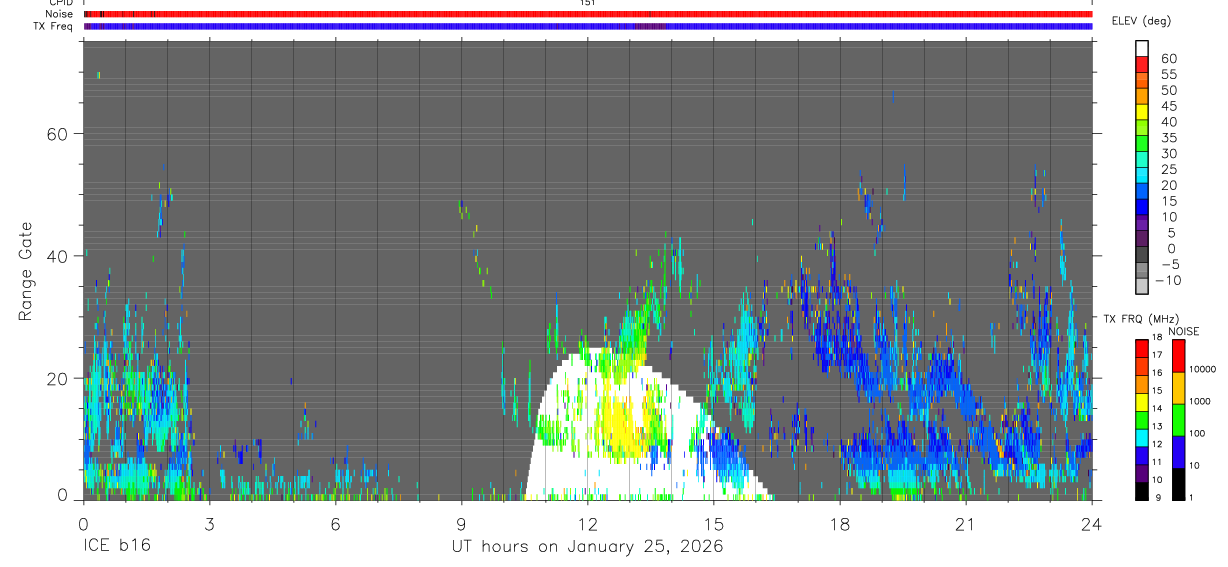Pick the orange segment of NOISE color bar
This screenshot has height=567, width=1228.
click(1178, 388)
